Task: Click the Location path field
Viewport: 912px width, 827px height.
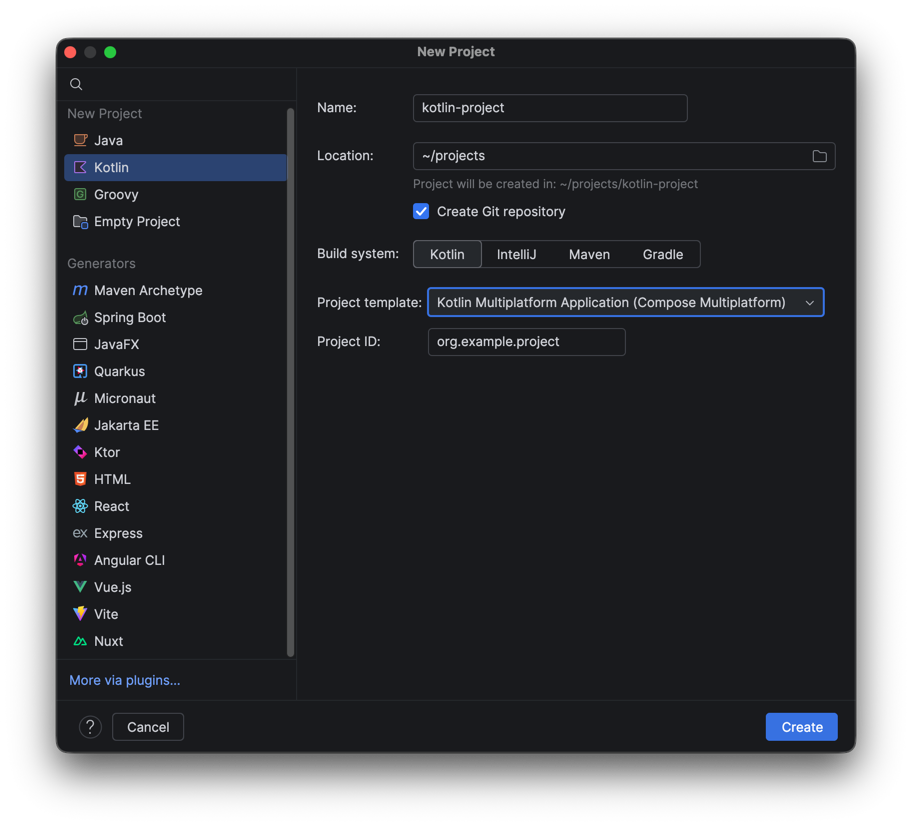Action: point(624,156)
